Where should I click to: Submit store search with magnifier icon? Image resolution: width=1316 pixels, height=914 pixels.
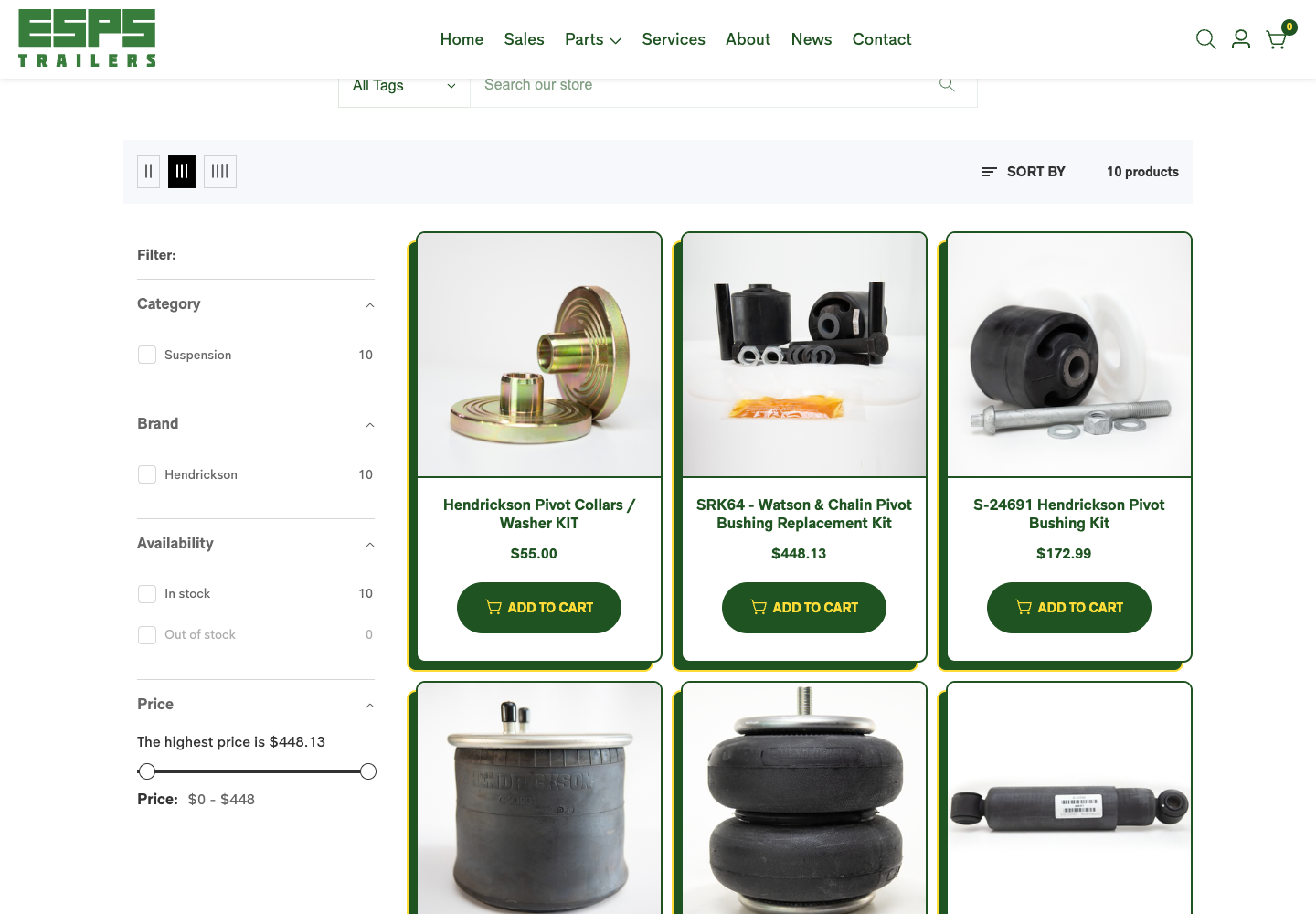(x=947, y=85)
